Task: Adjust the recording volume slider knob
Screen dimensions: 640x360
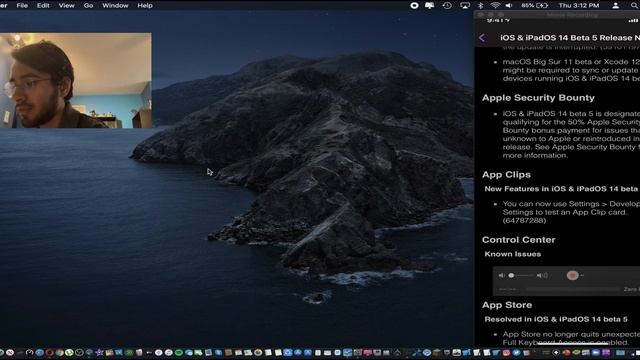Action: 511,276
